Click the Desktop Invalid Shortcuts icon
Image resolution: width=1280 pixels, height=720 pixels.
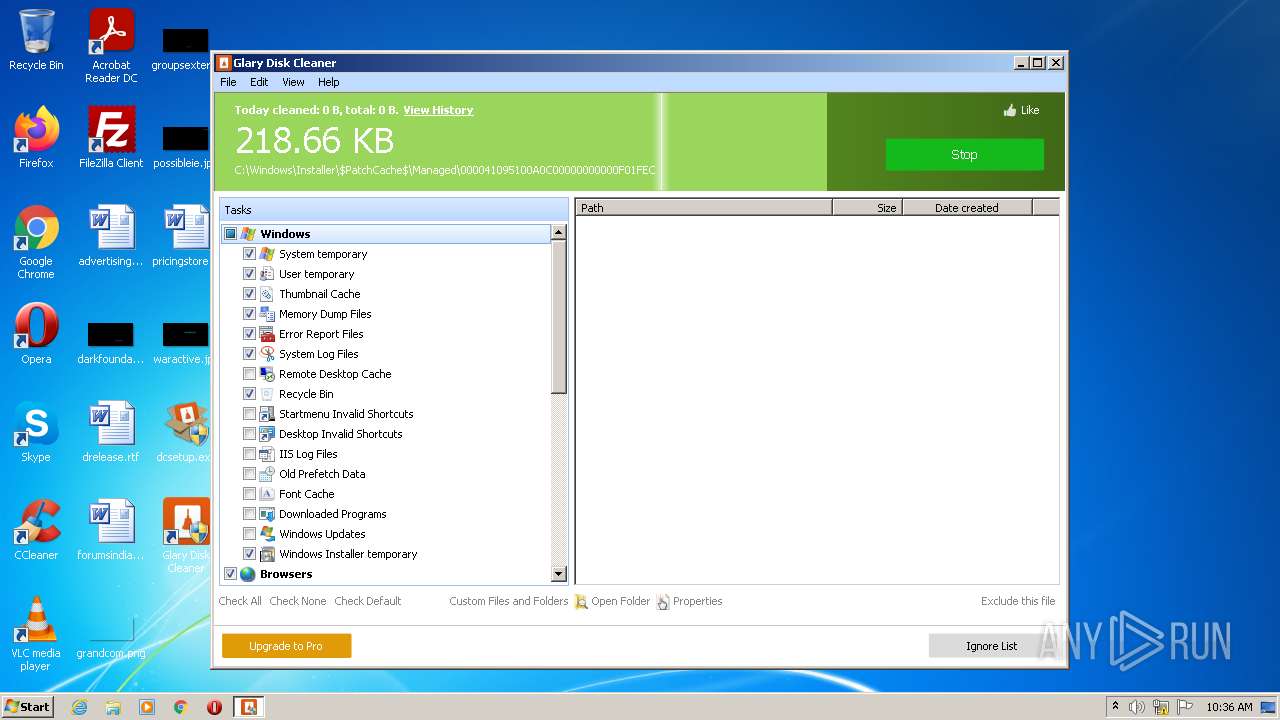click(267, 434)
